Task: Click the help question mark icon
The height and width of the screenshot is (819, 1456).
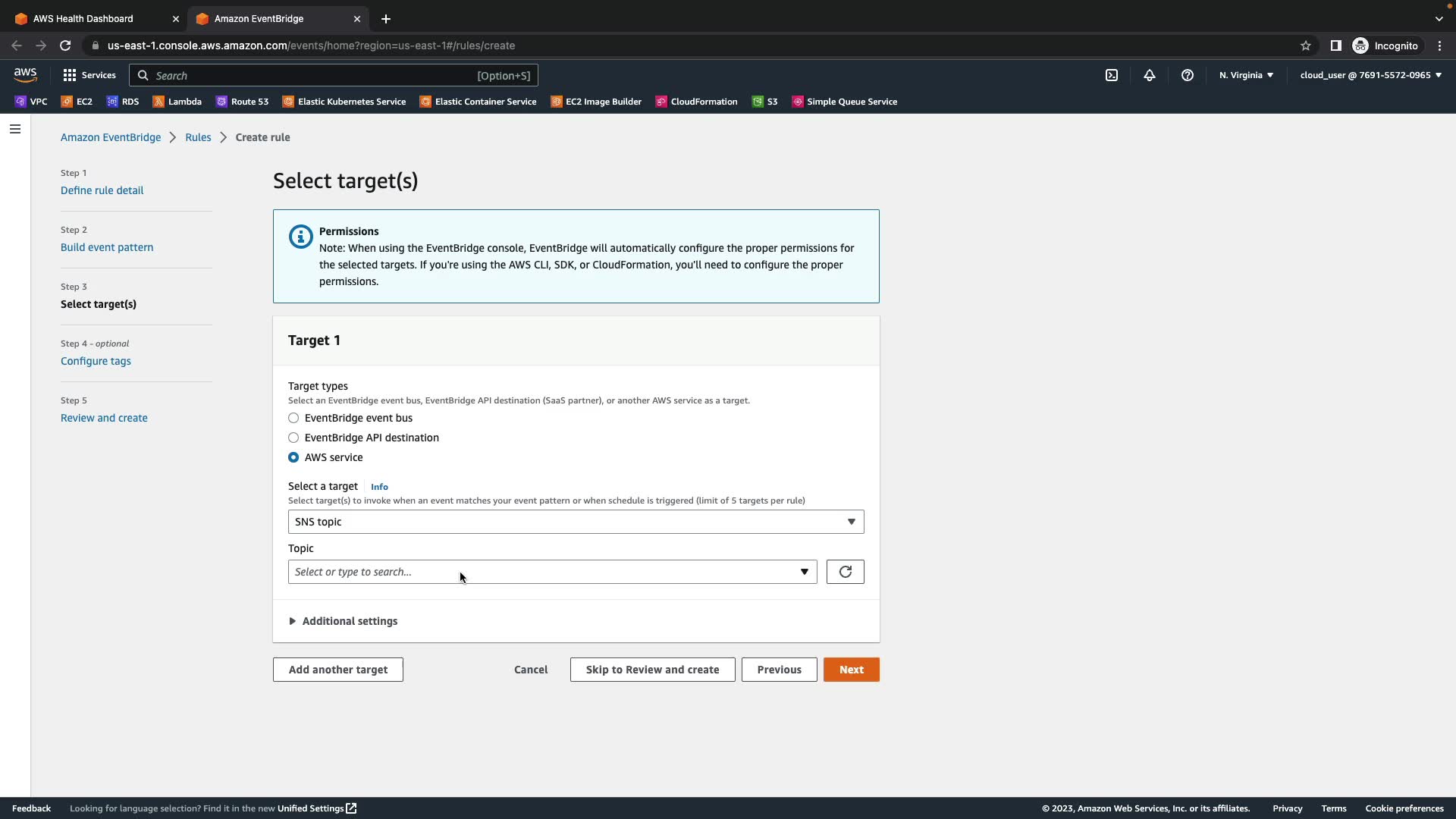Action: 1187,75
